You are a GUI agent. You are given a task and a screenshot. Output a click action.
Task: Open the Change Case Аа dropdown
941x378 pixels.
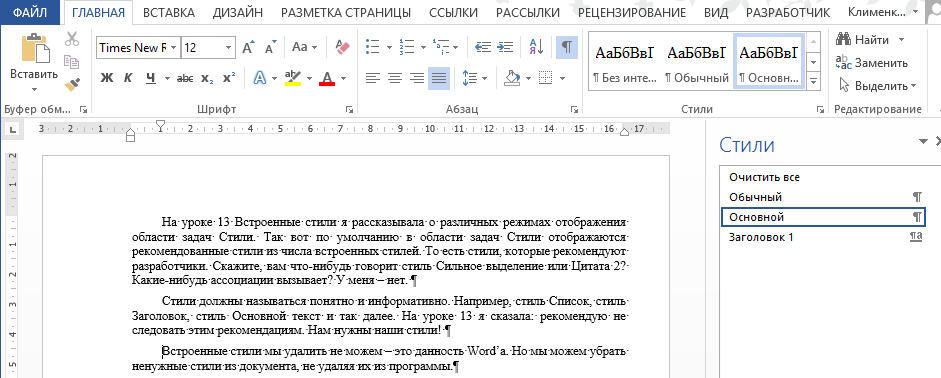[304, 47]
